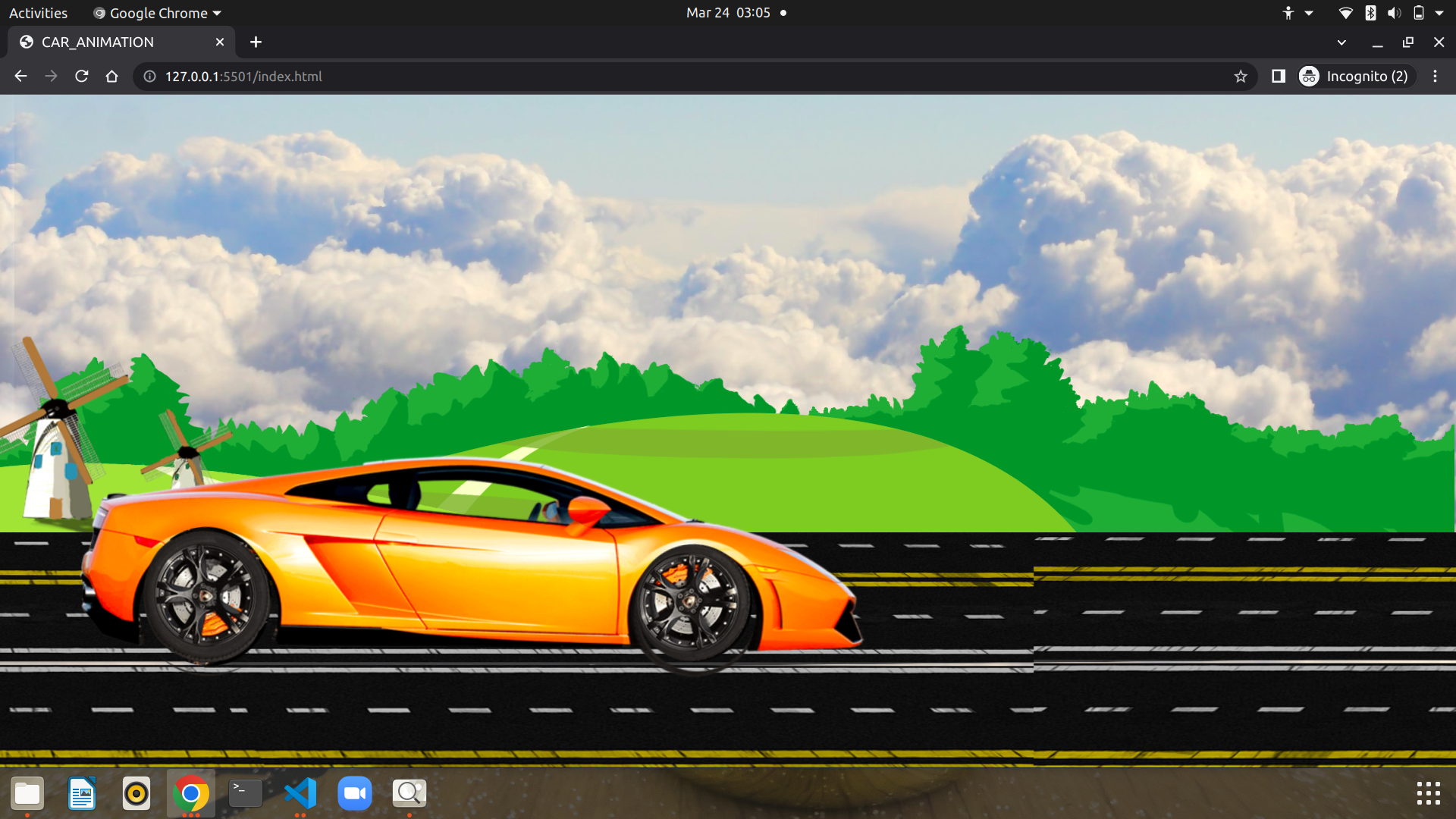The height and width of the screenshot is (819, 1456).
Task: Open a new browser tab
Action: (256, 42)
